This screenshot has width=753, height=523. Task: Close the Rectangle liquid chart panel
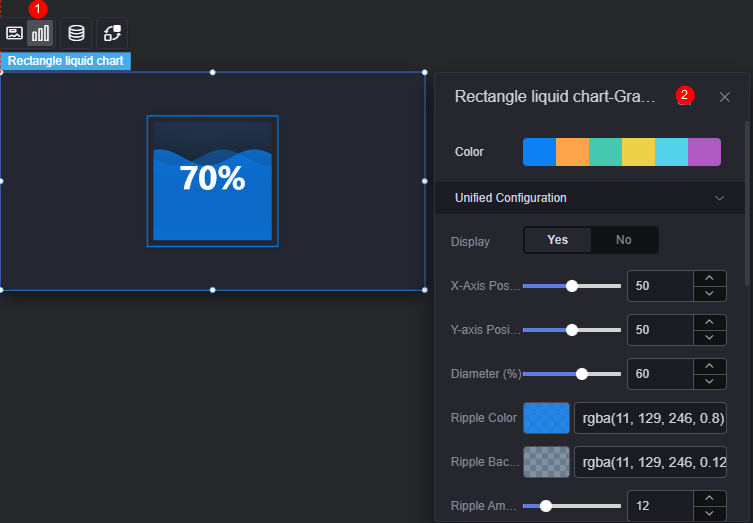tap(725, 97)
